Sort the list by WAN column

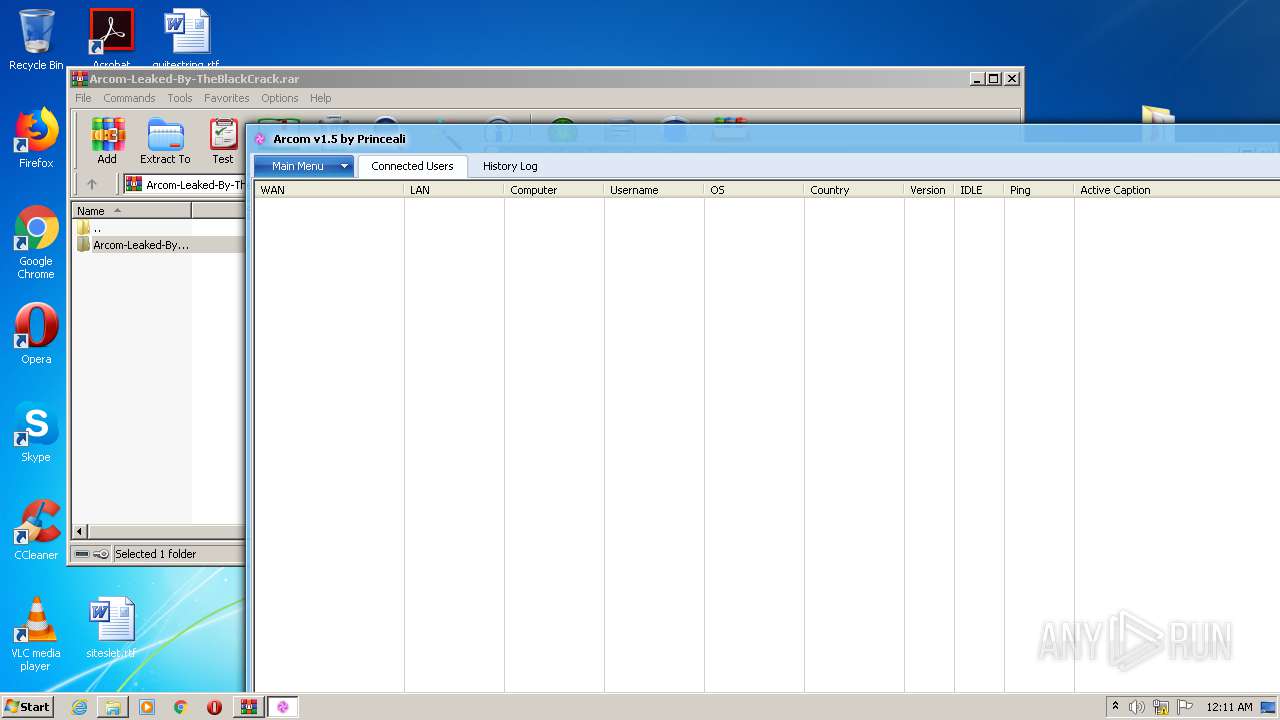tap(329, 190)
